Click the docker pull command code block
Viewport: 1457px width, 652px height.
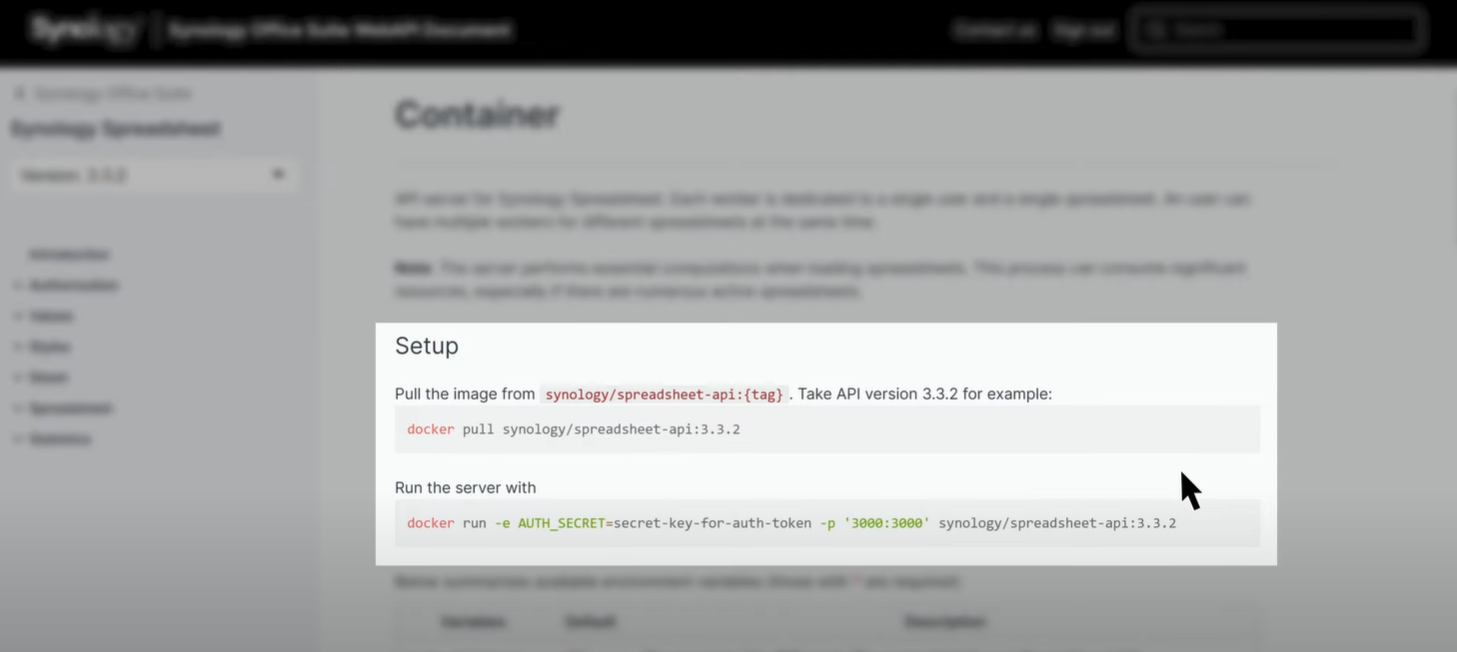click(x=827, y=430)
